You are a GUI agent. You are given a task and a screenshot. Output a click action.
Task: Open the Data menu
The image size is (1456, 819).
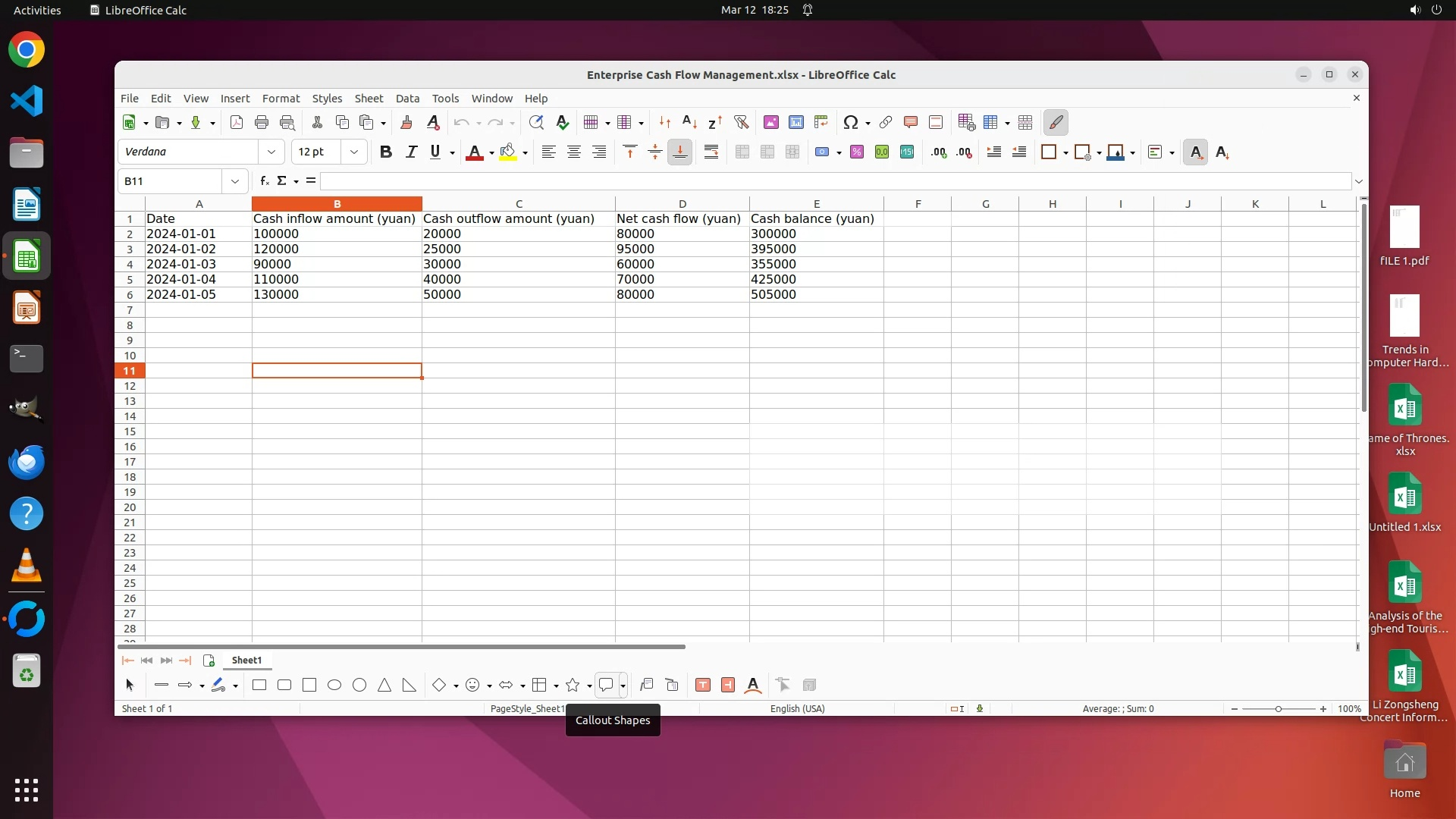407,99
